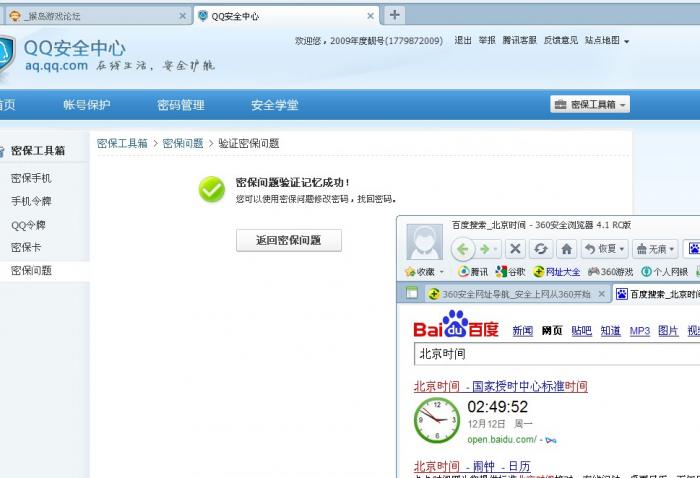The height and width of the screenshot is (478, 700).
Task: Open the 恢复 dropdown arrow
Action: pyautogui.click(x=622, y=249)
